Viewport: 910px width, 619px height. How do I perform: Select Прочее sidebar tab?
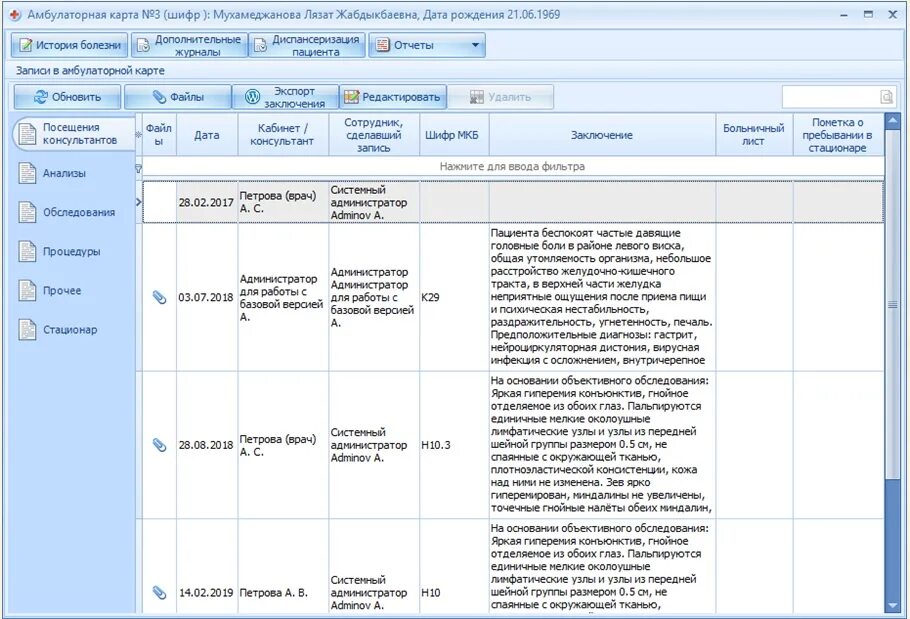(x=62, y=291)
